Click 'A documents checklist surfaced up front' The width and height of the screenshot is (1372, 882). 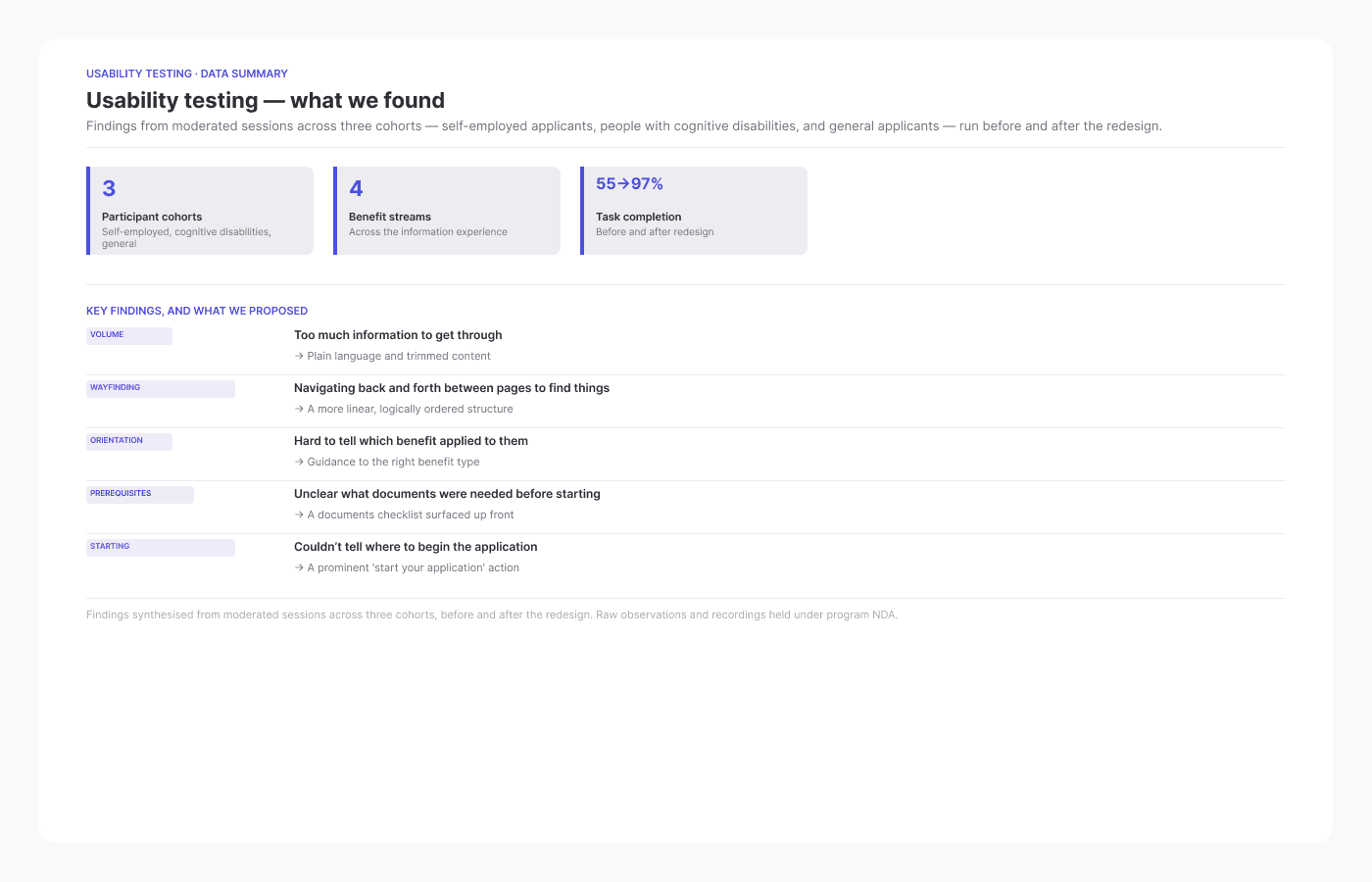pyautogui.click(x=404, y=515)
